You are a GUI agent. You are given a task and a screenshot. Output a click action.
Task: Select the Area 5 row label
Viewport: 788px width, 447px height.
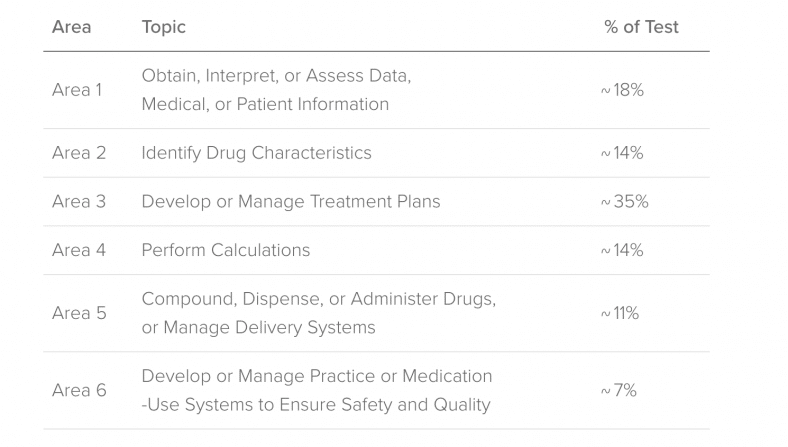point(78,313)
